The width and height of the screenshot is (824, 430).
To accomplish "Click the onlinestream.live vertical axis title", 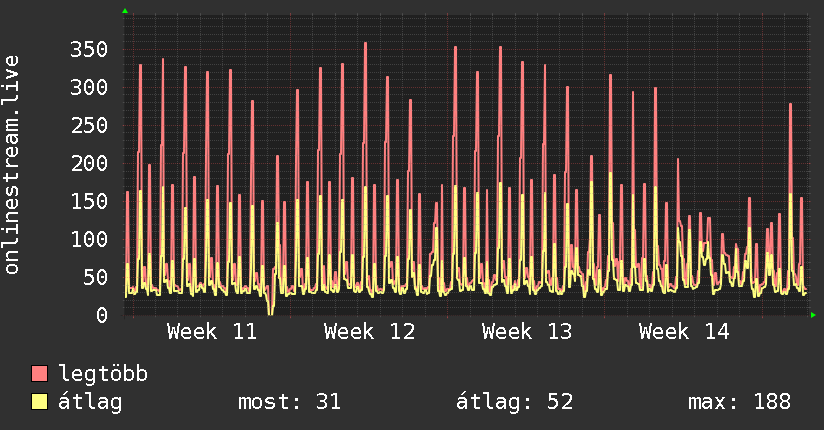I will [x=11, y=165].
